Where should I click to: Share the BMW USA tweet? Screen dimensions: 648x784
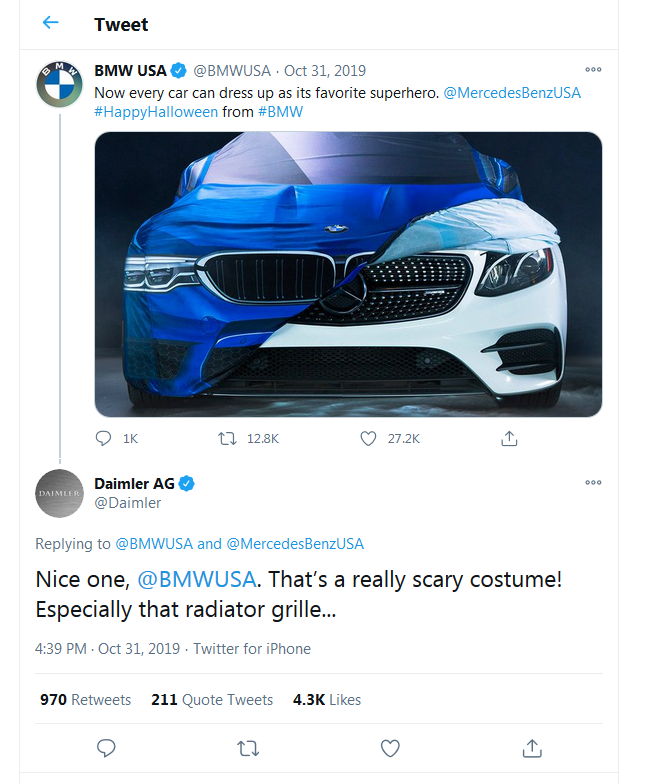[509, 438]
